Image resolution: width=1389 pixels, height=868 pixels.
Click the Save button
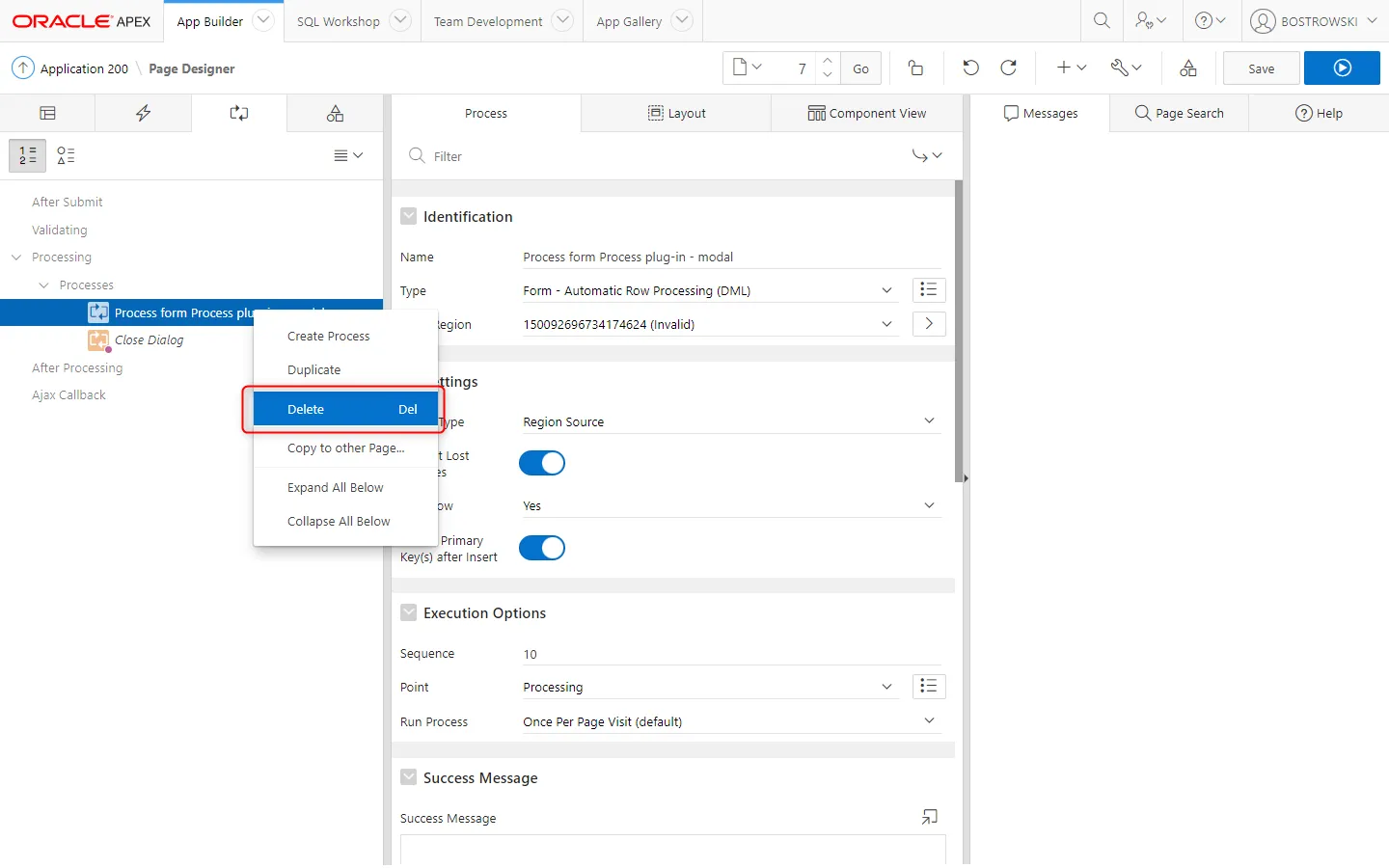[1261, 68]
